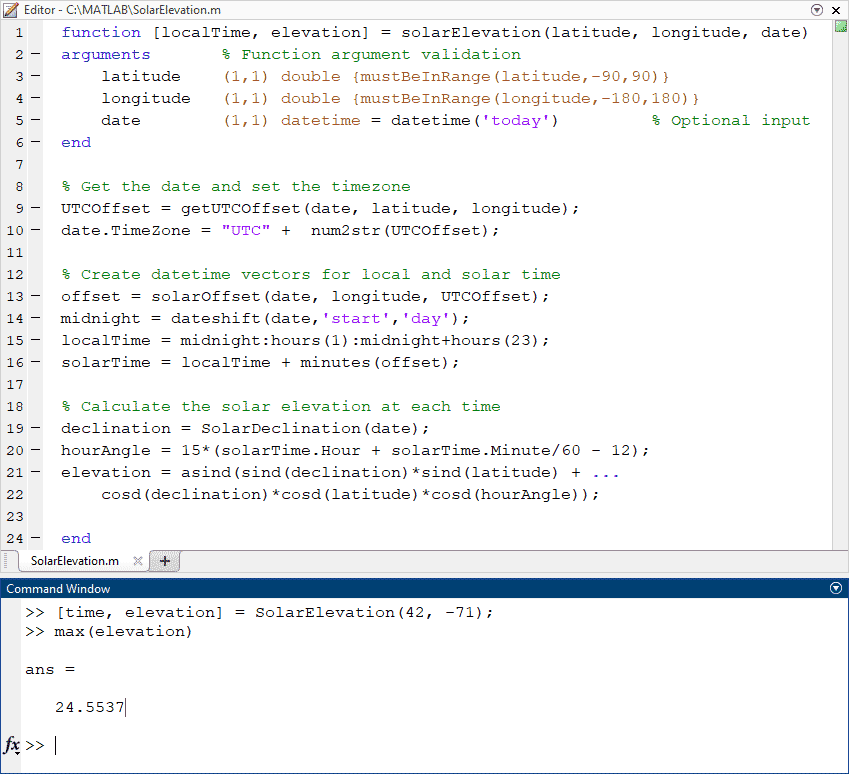Click the dotted grip on the editor tab bar
The image size is (849, 774).
pos(8,561)
